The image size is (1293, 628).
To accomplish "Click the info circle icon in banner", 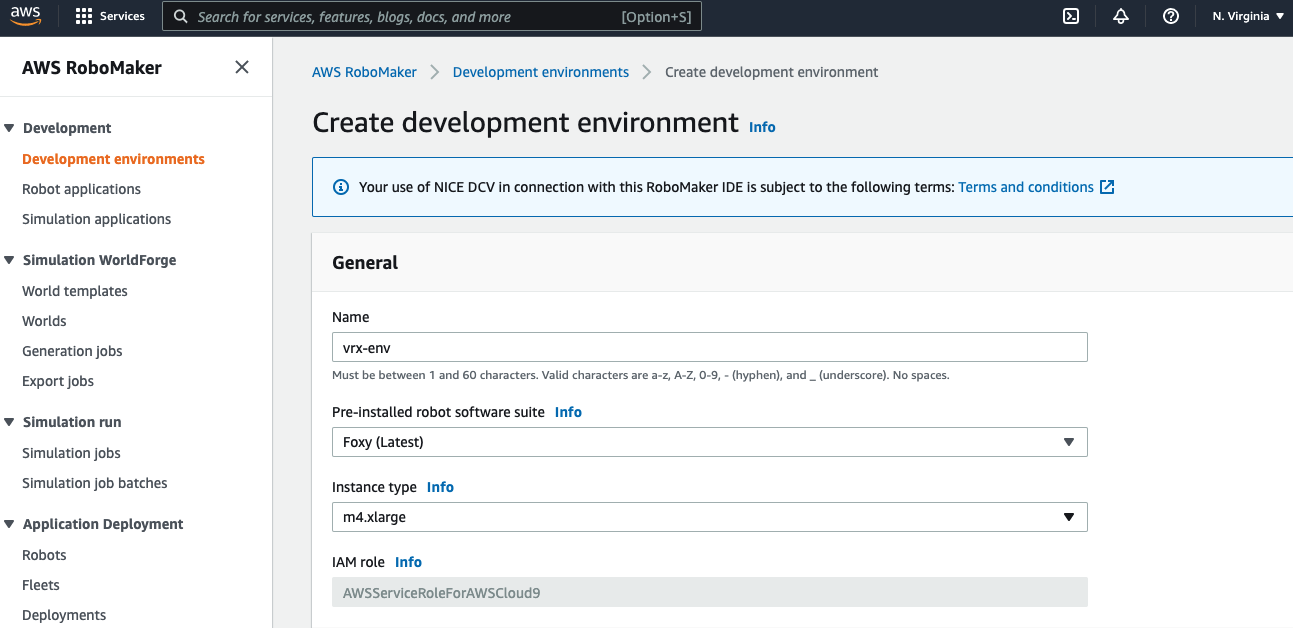I will click(341, 187).
